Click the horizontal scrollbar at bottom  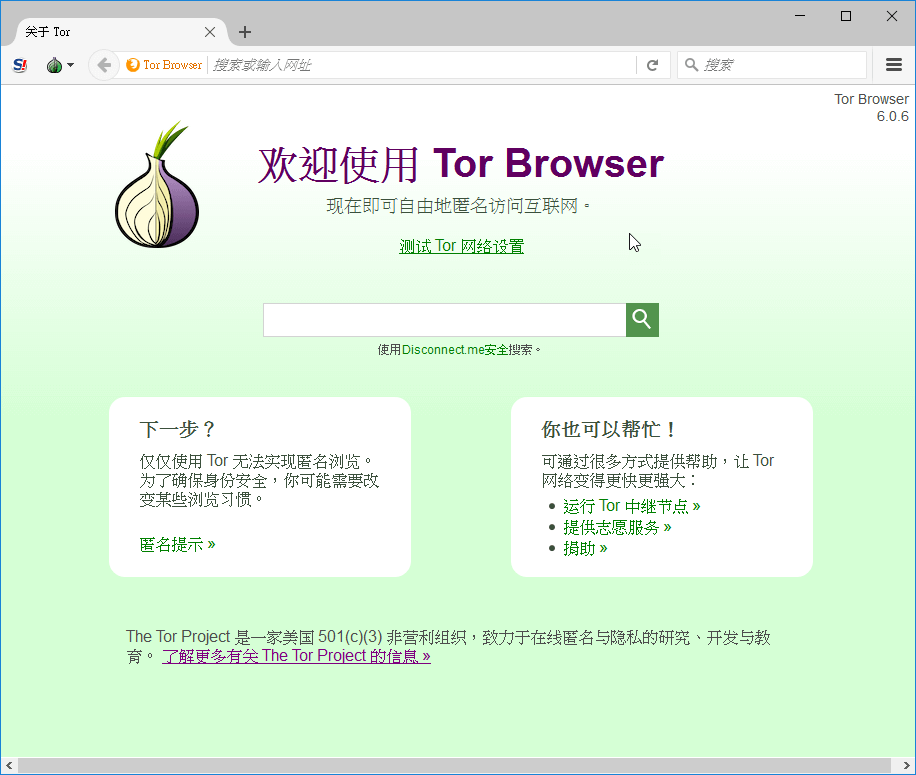450,766
